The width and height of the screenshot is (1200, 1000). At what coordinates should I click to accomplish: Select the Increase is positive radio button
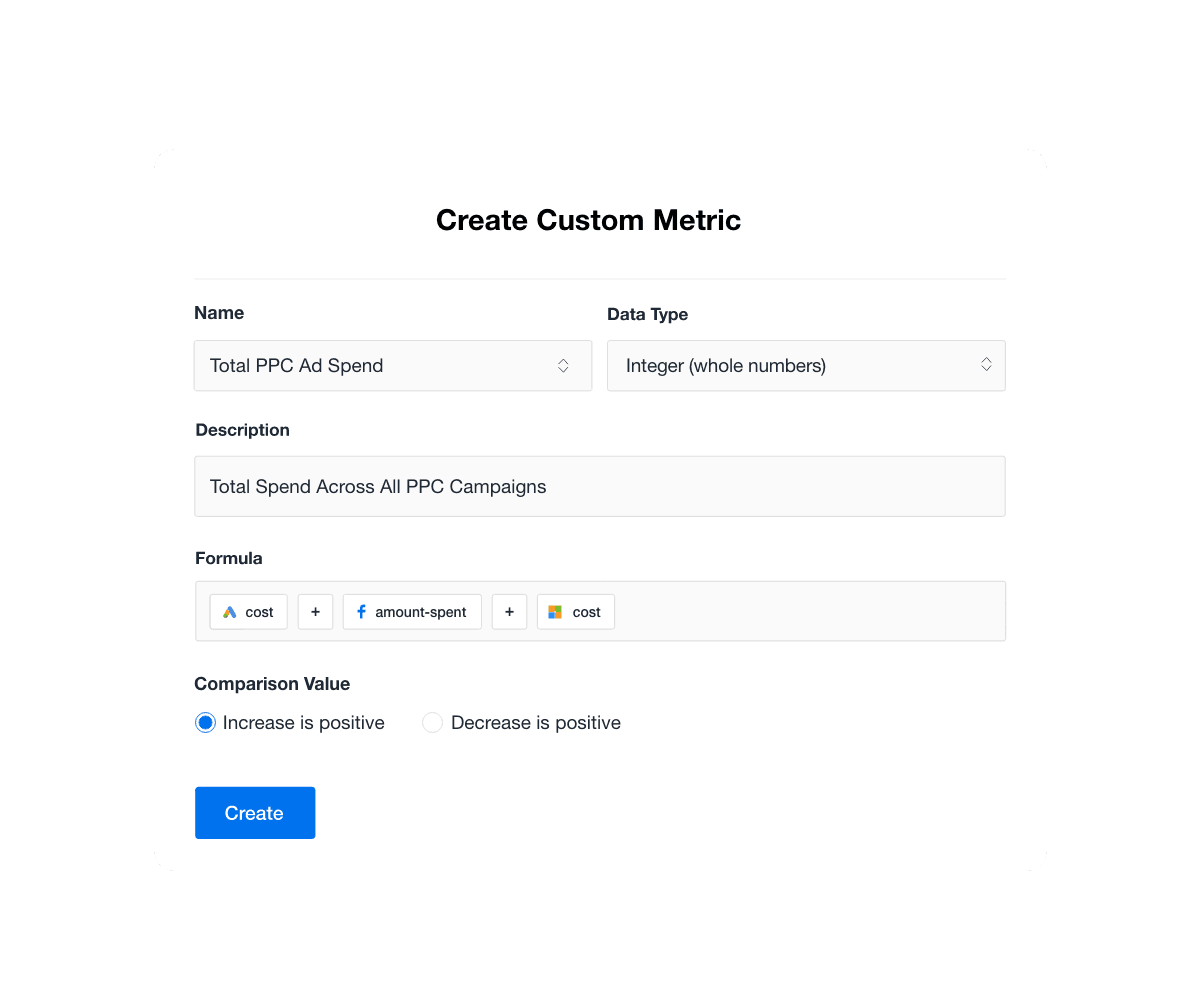pos(206,723)
